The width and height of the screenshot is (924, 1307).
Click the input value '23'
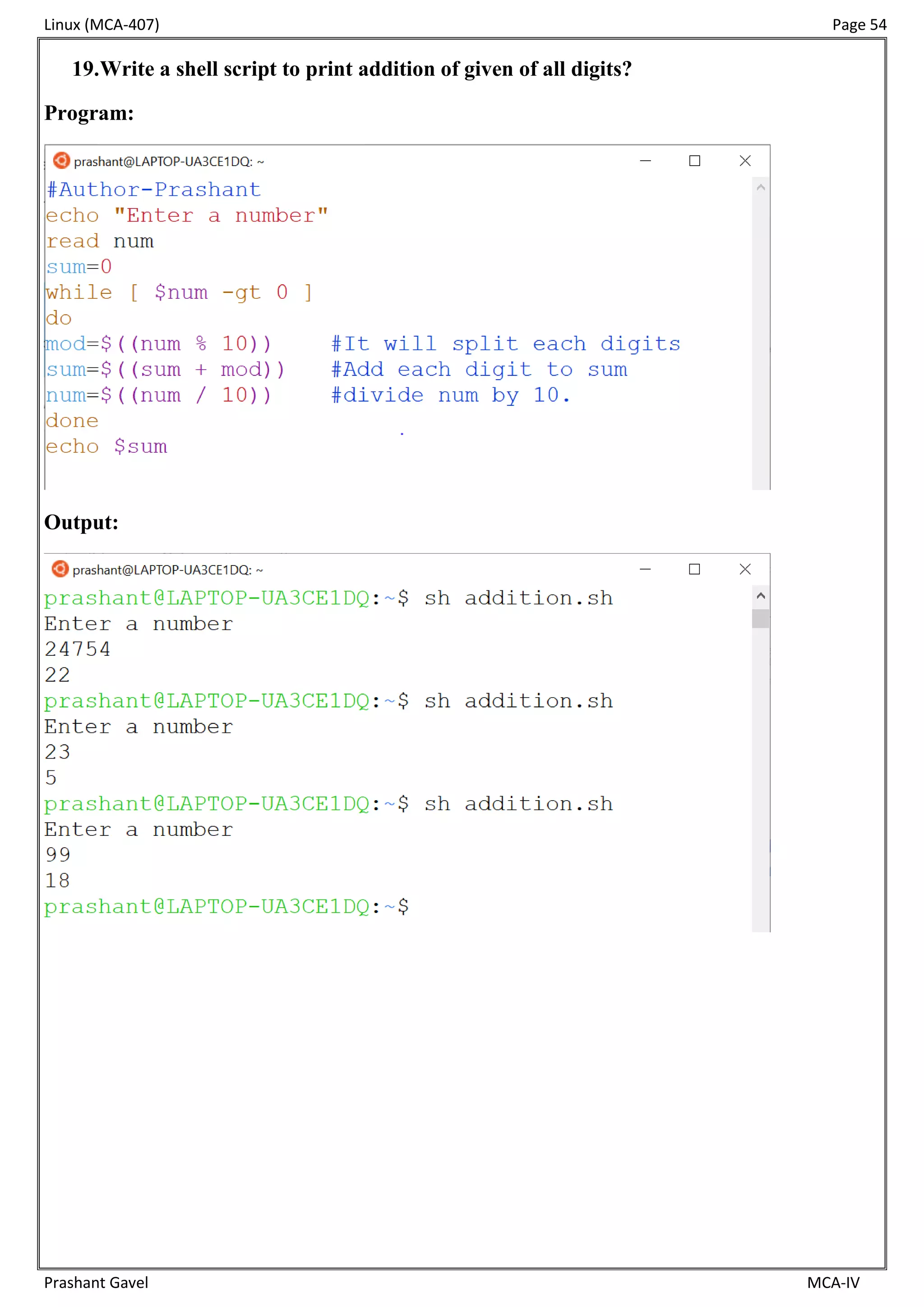[57, 752]
